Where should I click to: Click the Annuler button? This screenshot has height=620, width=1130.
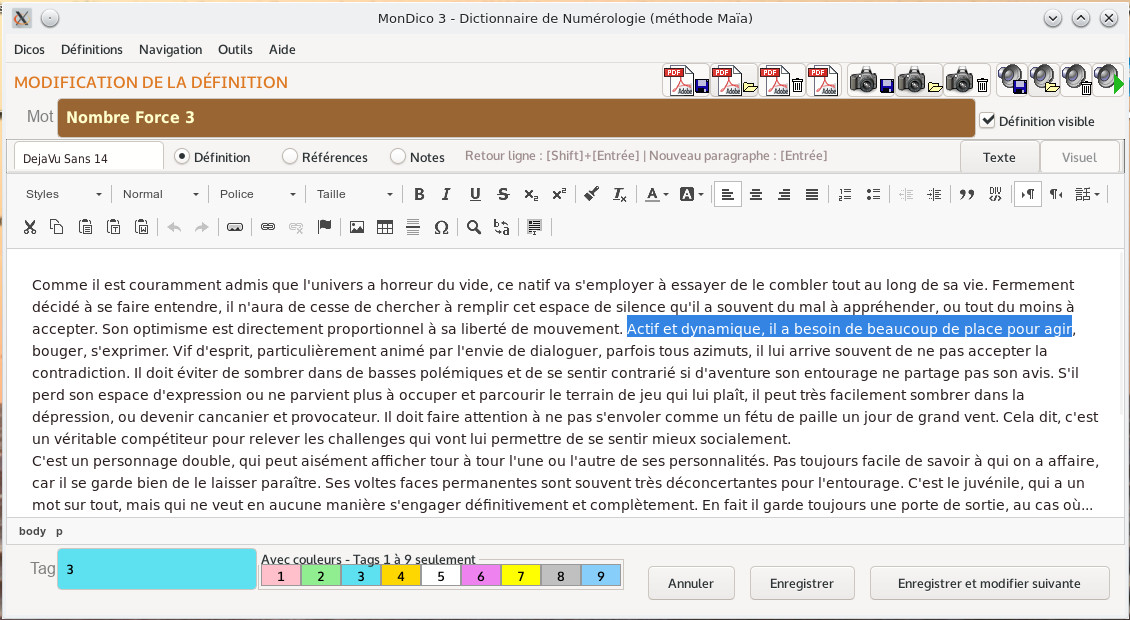(691, 583)
